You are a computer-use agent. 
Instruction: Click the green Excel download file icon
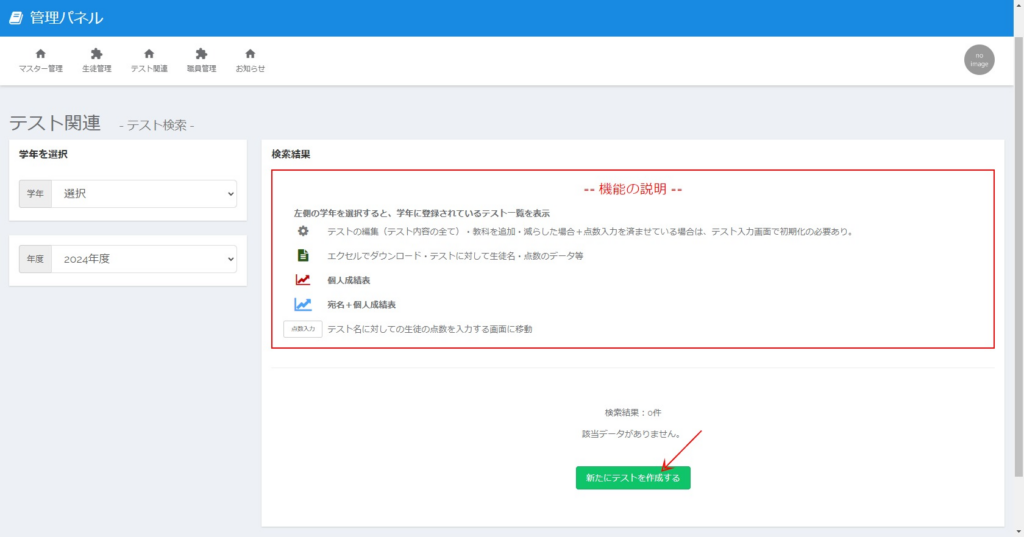pos(302,256)
